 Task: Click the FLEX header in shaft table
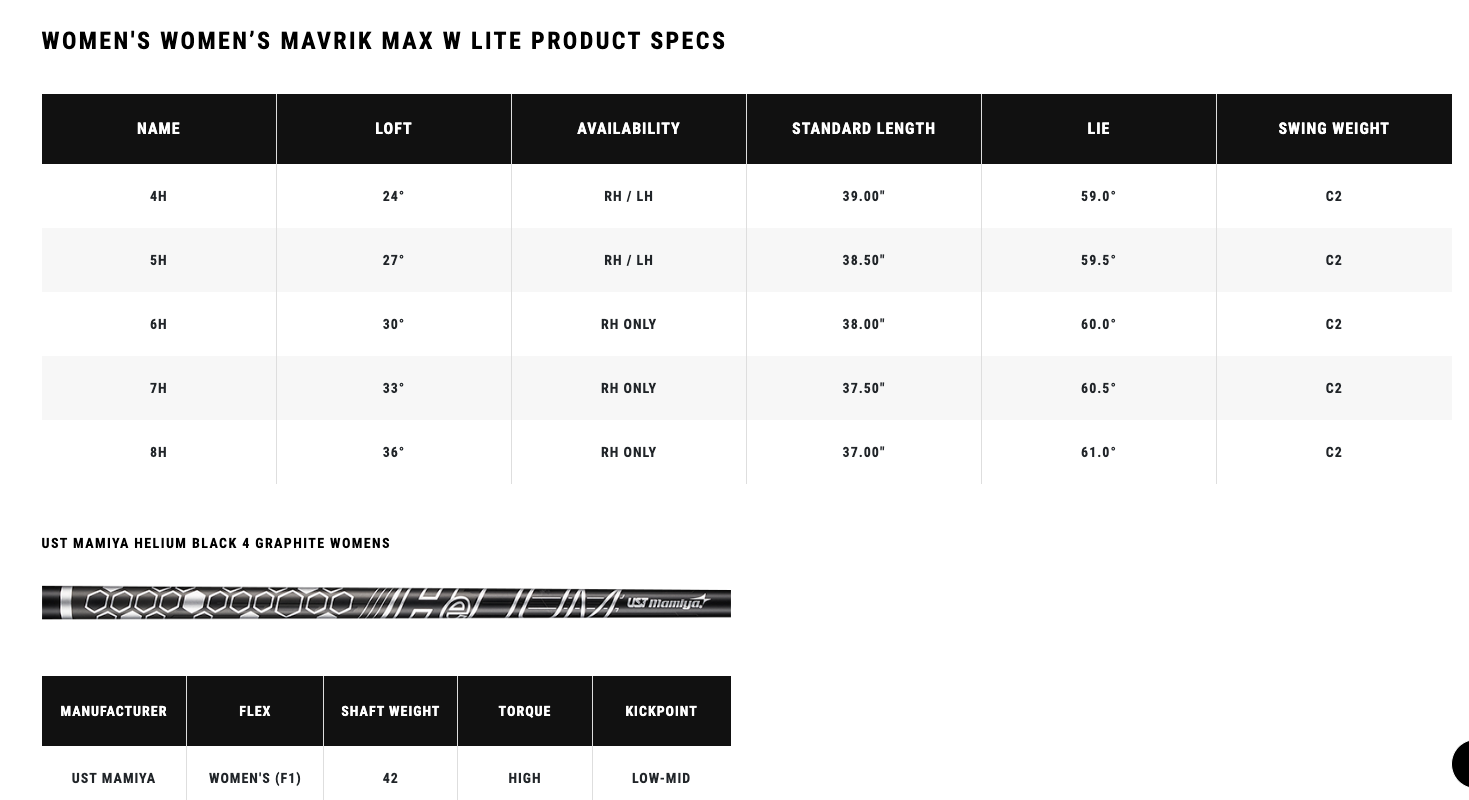point(255,711)
